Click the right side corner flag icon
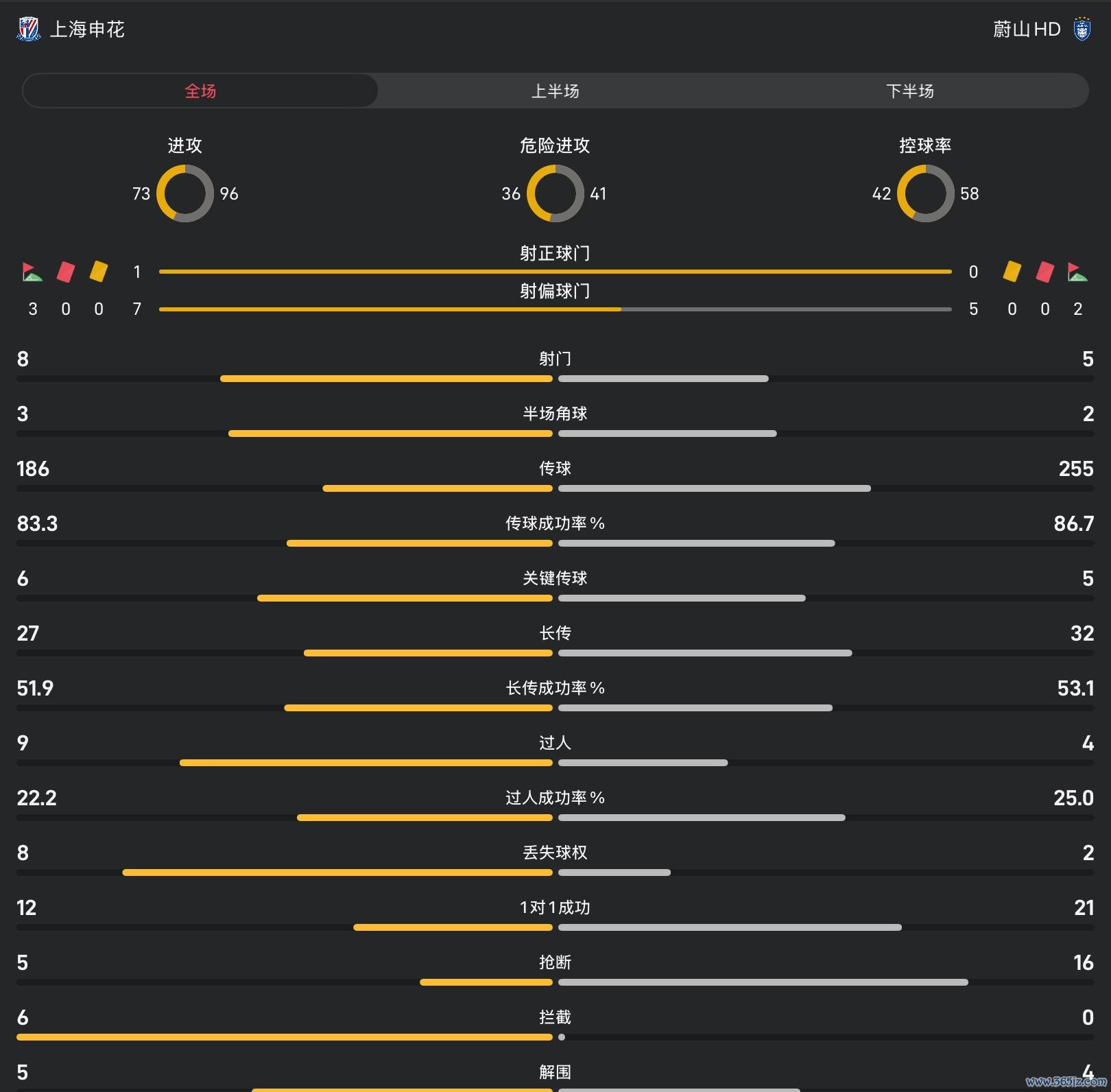 (x=1077, y=272)
